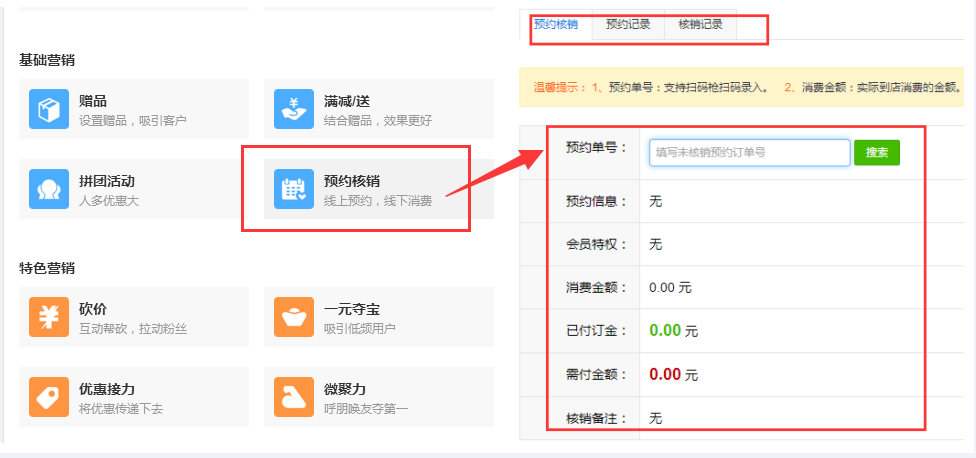
Task: Switch to the 核销记录 tab
Action: 700,24
